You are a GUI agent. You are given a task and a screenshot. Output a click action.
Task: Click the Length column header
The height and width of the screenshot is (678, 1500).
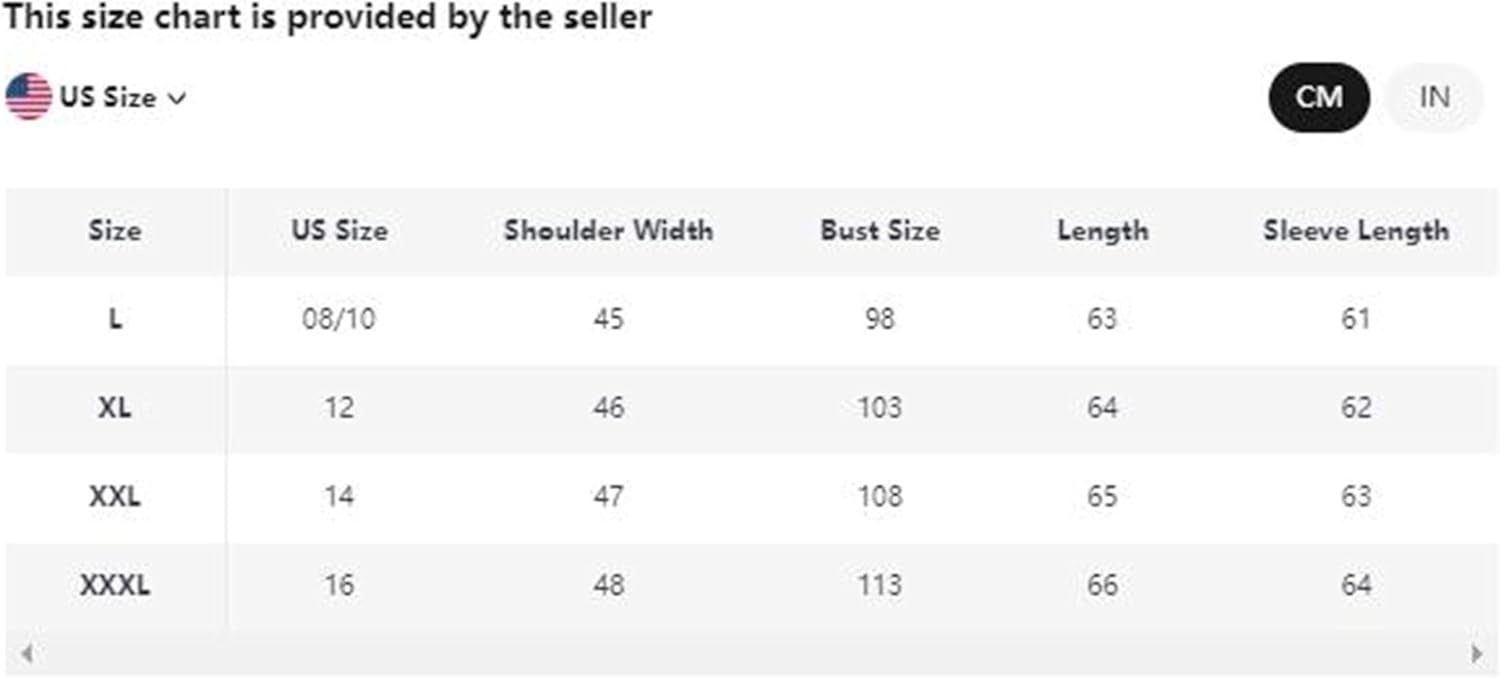pyautogui.click(x=1102, y=231)
